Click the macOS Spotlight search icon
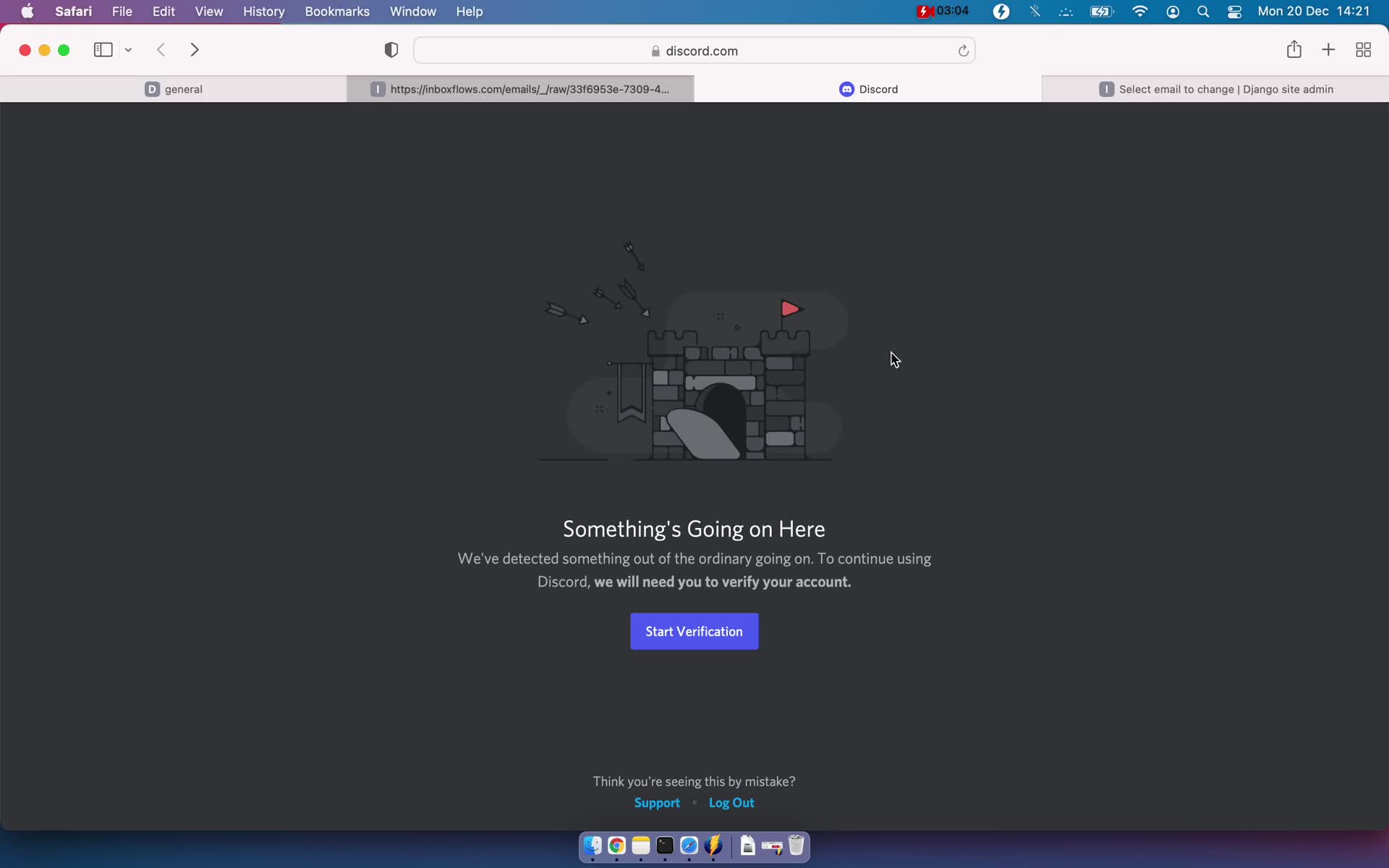Viewport: 1389px width, 868px height. (1204, 11)
